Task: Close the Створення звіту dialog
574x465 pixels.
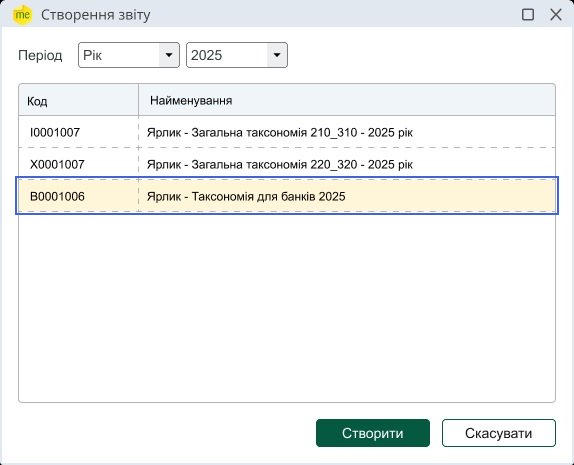Action: (x=556, y=15)
